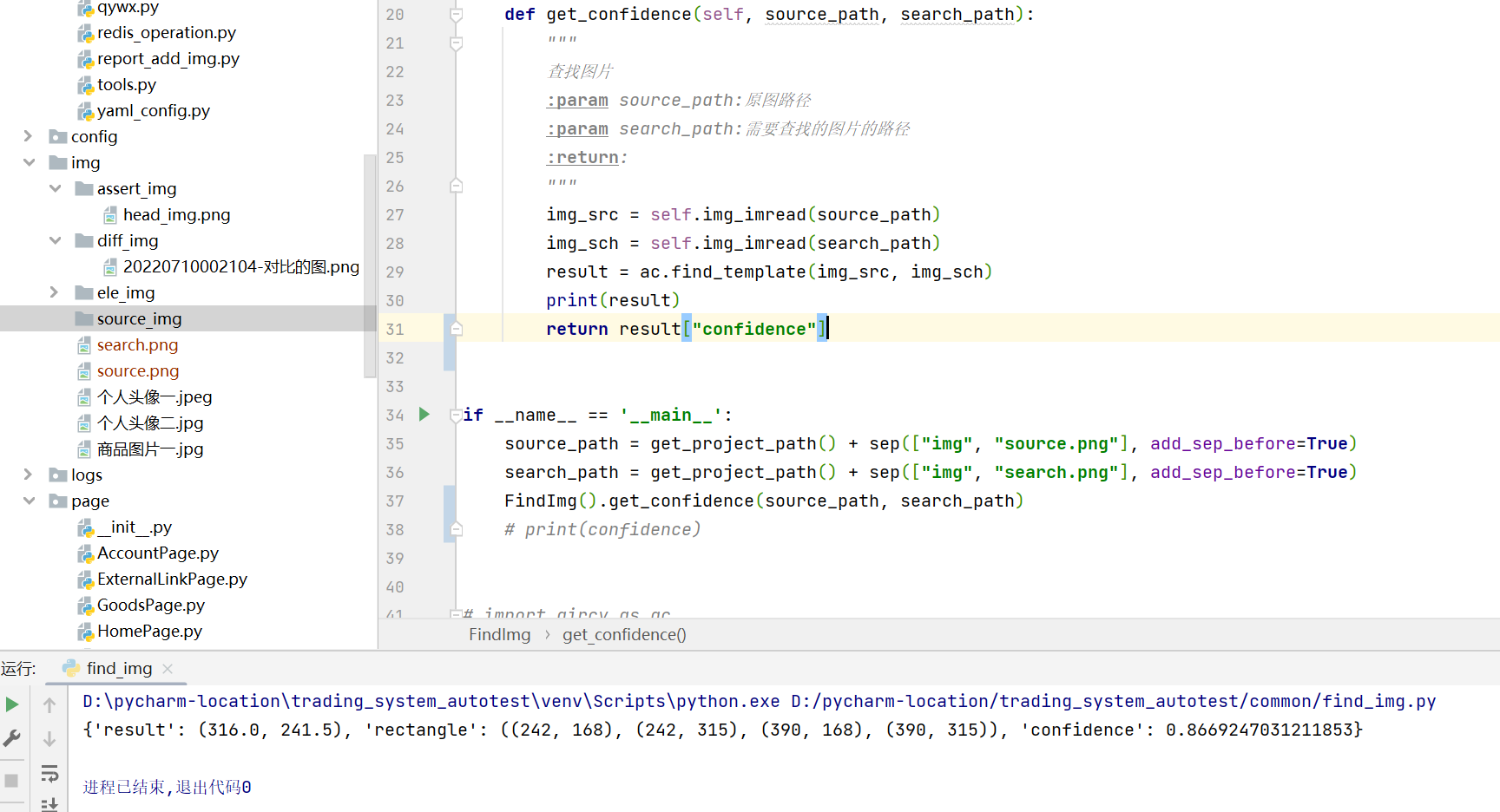Viewport: 1500px width, 812px height.
Task: Expand the ele_img folder
Action: (54, 292)
